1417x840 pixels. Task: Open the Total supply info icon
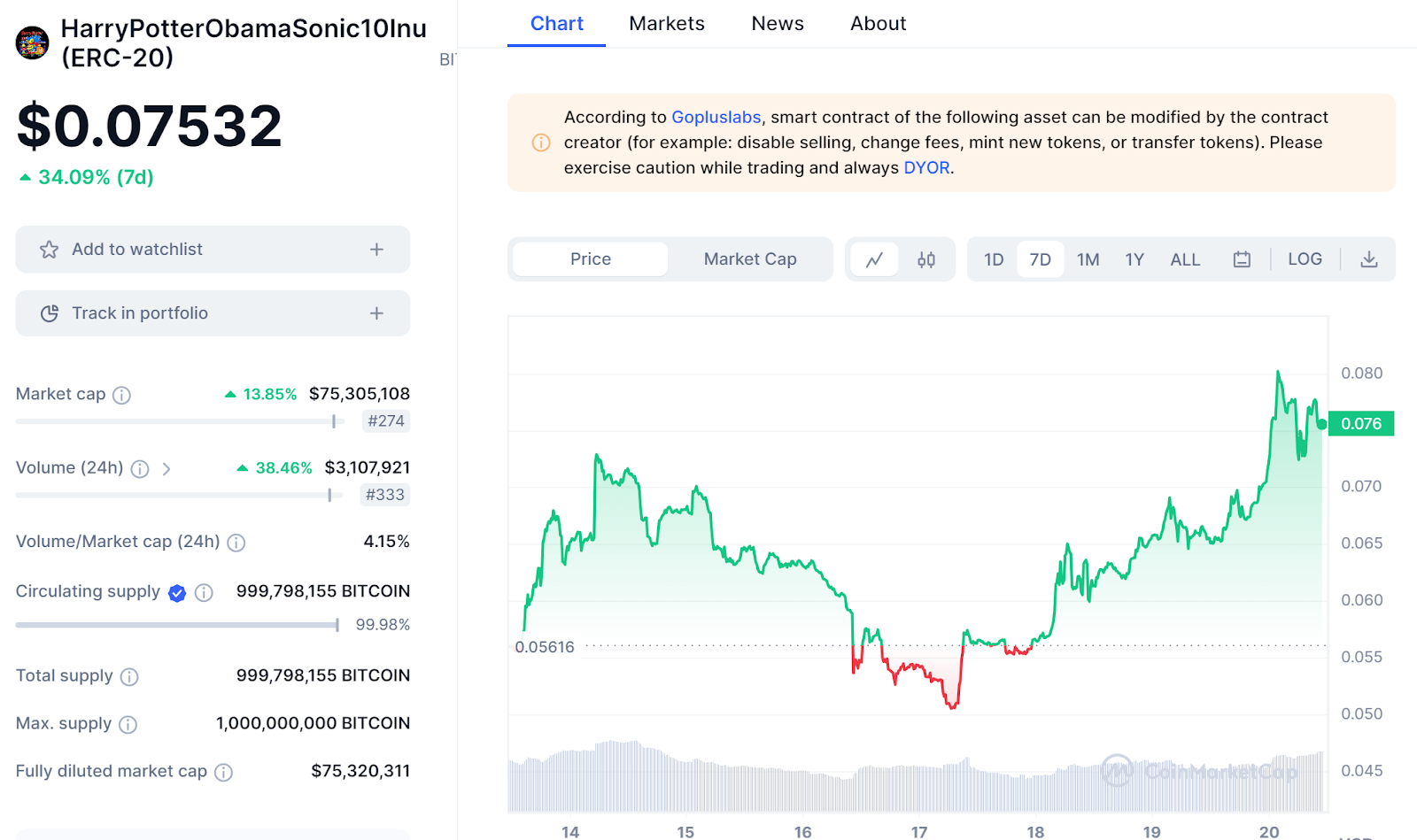(129, 677)
